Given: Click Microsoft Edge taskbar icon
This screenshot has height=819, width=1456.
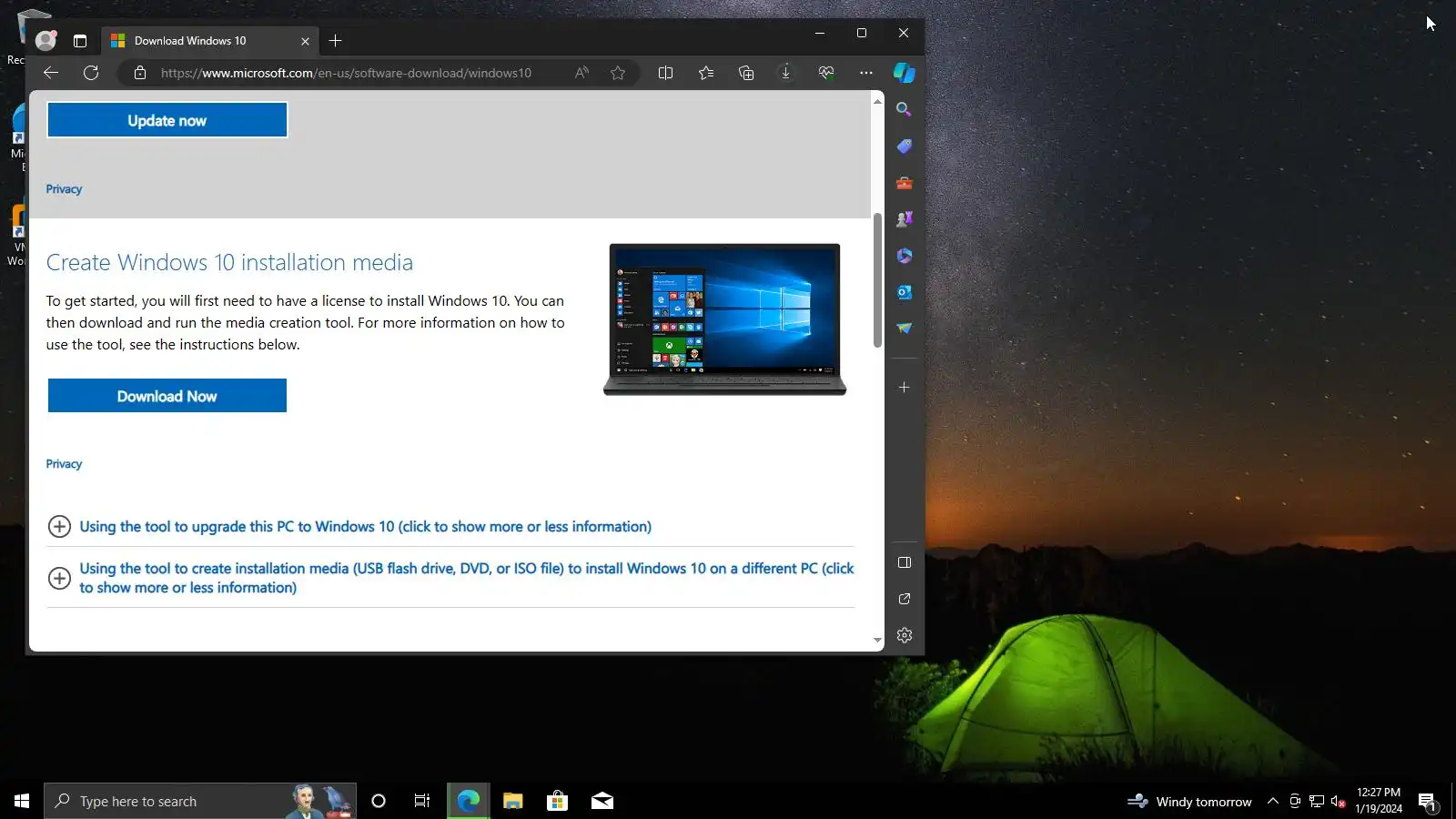Looking at the screenshot, I should coord(468,801).
